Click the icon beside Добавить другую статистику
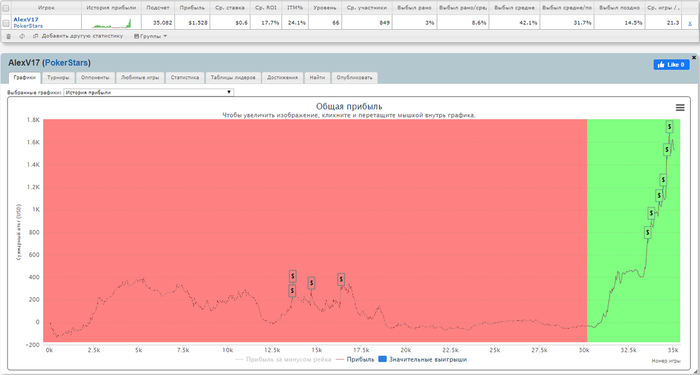 click(36, 37)
